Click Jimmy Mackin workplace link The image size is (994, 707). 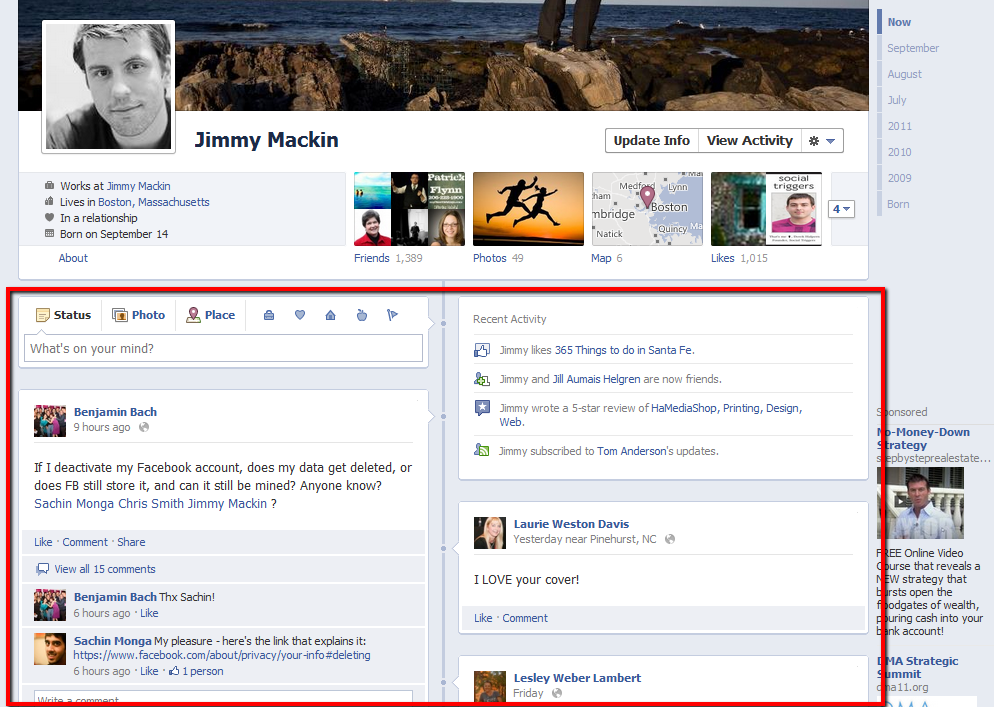138,186
